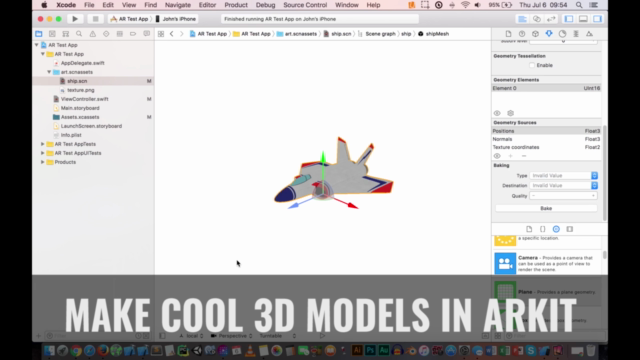Show the Code Snippet library

click(x=542, y=229)
